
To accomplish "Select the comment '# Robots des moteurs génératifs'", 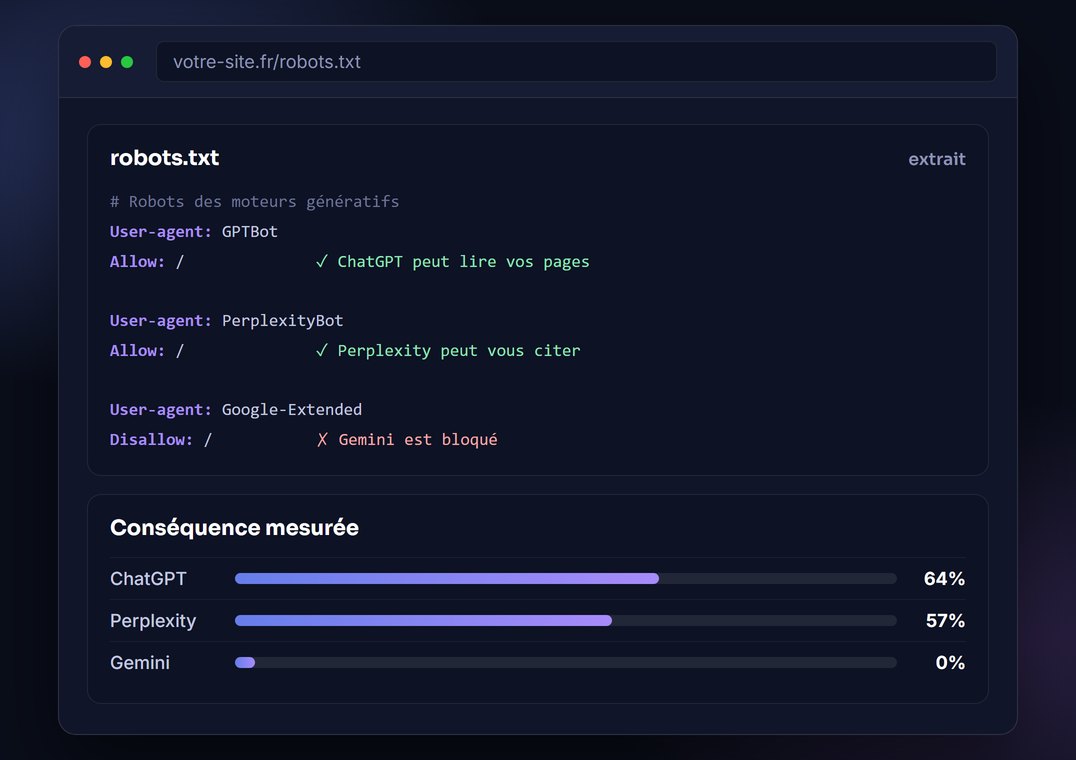I will click(x=255, y=202).
